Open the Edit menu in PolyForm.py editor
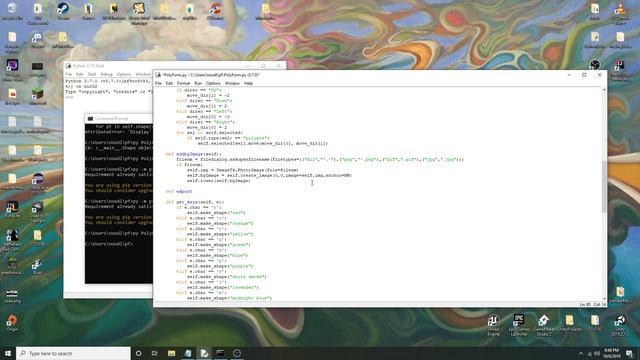 [169, 83]
